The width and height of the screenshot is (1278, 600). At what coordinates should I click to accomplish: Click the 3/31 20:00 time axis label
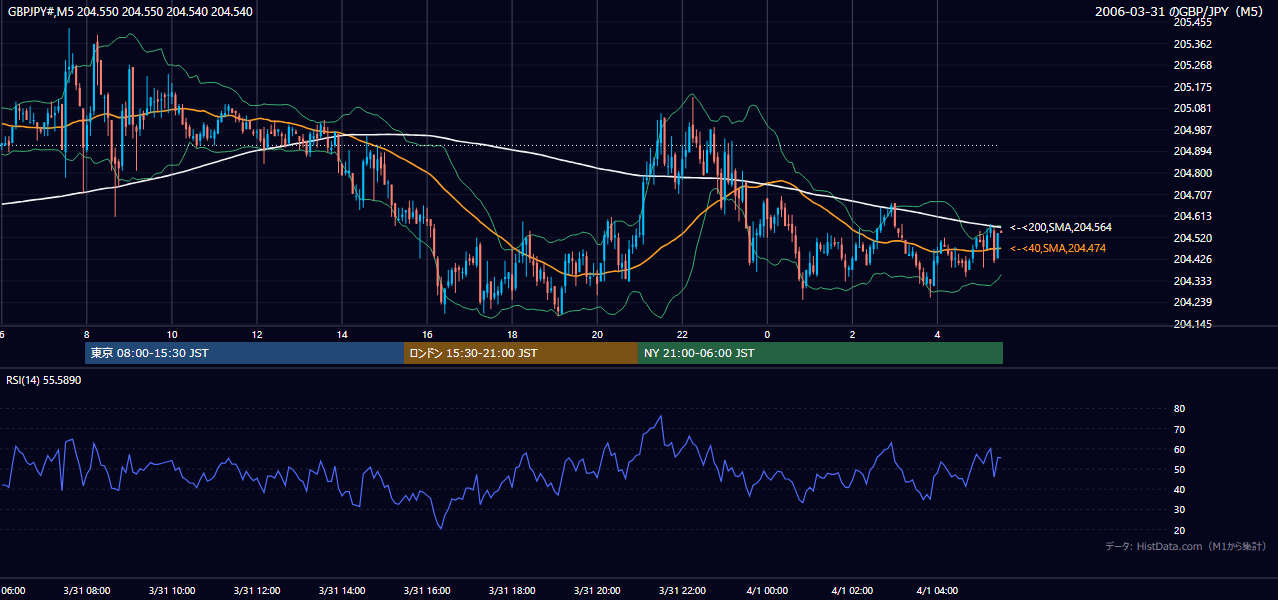tap(597, 591)
